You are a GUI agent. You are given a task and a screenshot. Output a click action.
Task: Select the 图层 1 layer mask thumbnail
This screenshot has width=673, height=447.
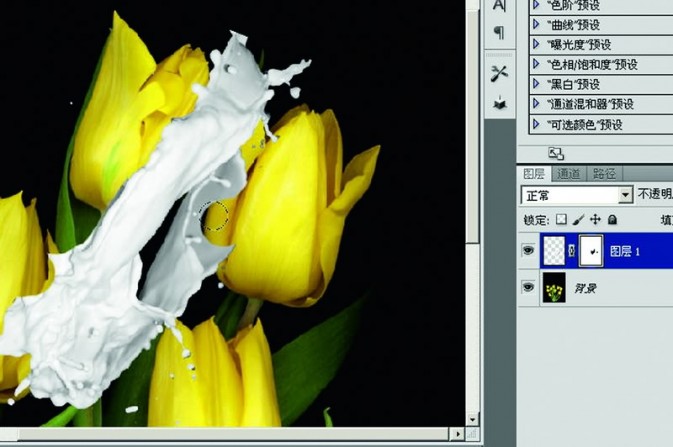click(x=591, y=250)
